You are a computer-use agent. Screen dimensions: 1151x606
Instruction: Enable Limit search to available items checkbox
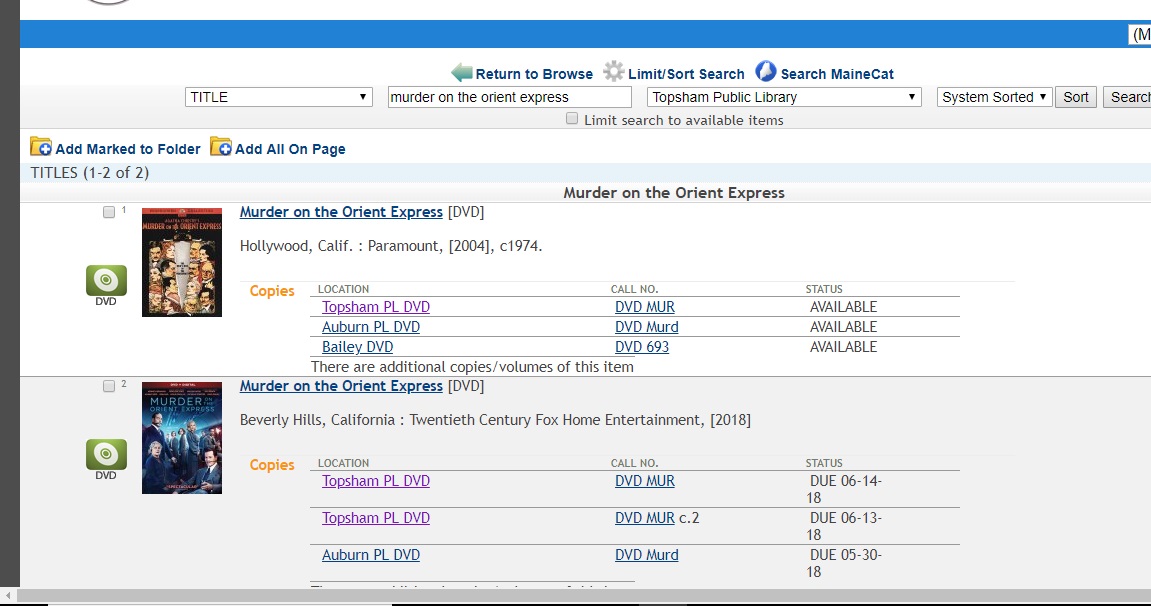(x=572, y=119)
